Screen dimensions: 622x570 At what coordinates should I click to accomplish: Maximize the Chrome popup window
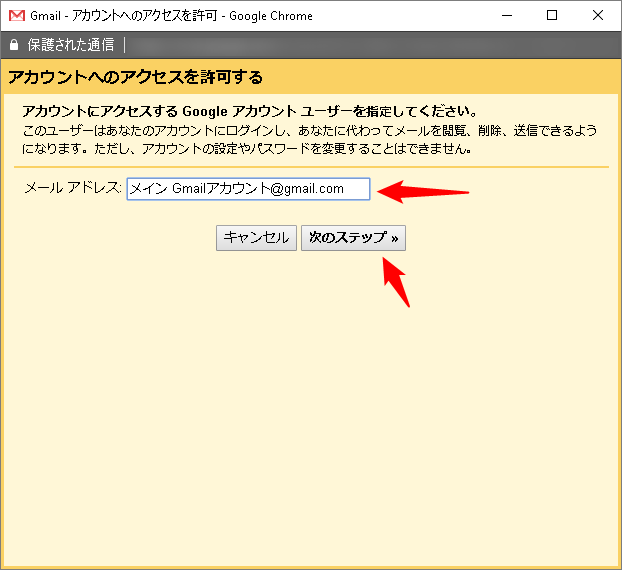552,15
